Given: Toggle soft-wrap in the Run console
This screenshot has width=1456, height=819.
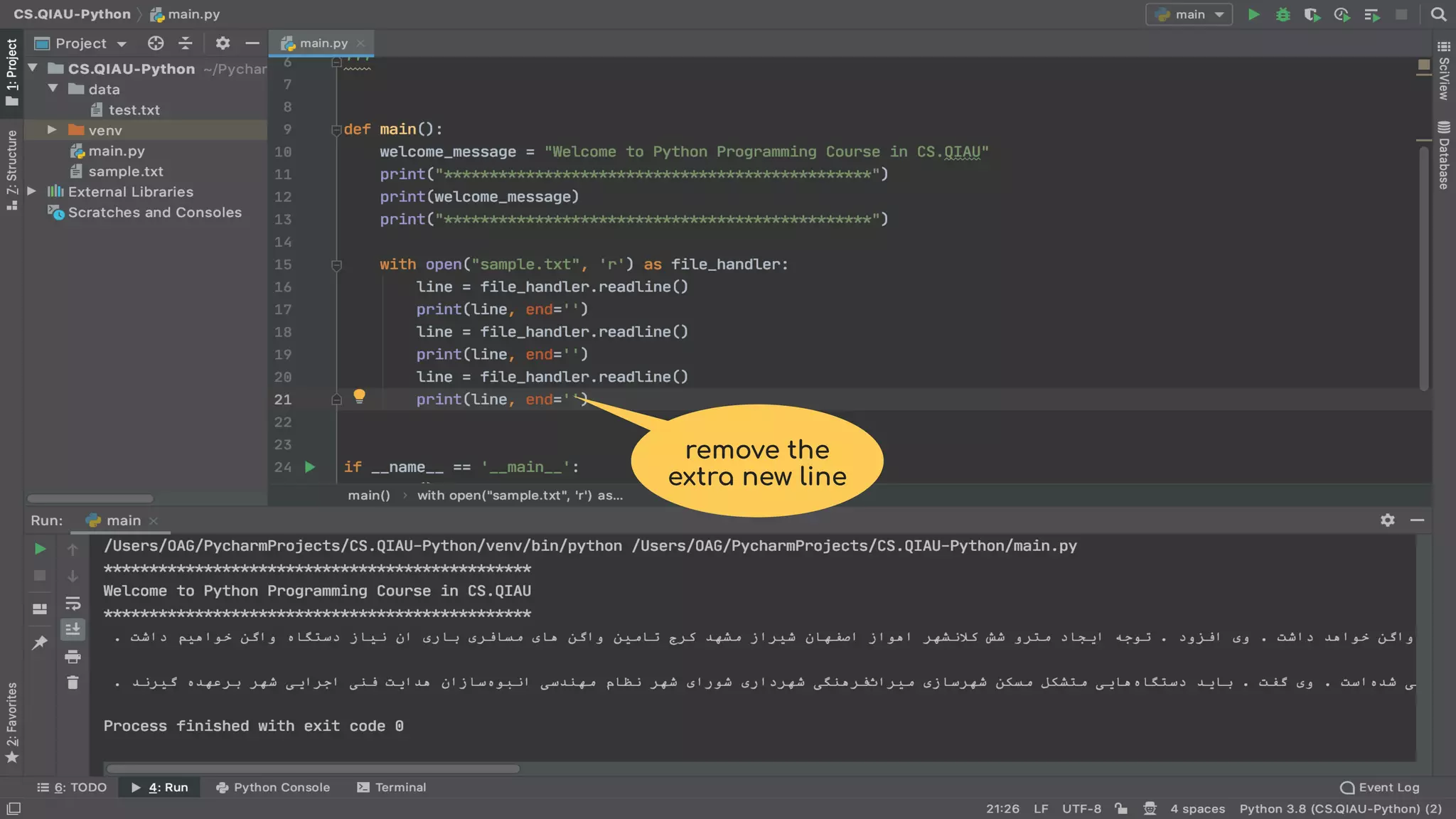Looking at the screenshot, I should 73,604.
